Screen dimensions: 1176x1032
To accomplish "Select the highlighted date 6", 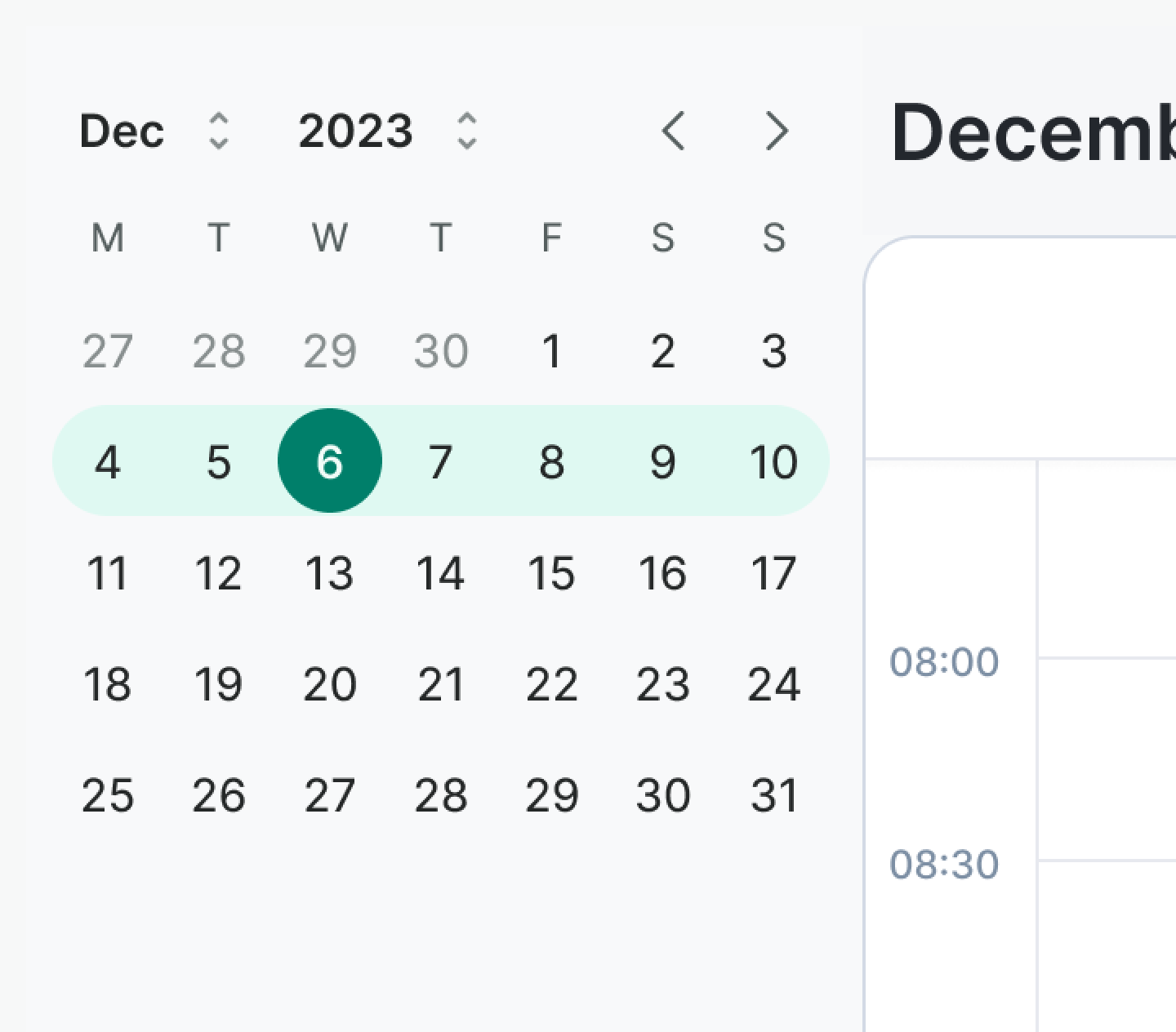I will tap(330, 461).
